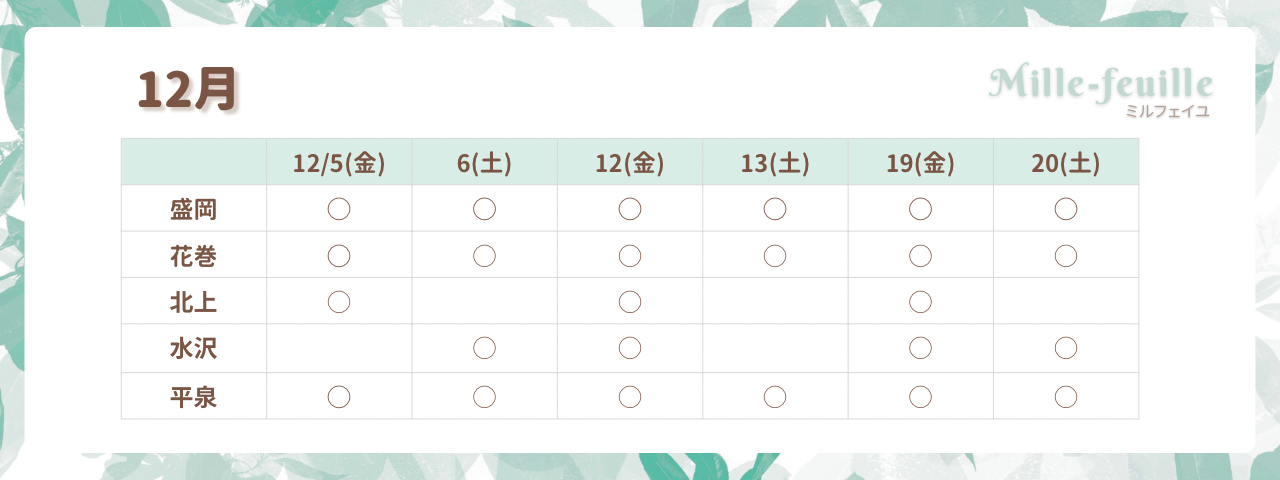1280x480 pixels.
Task: Click the circle for 盛岡 on 12/5(金)
Action: pyautogui.click(x=339, y=209)
